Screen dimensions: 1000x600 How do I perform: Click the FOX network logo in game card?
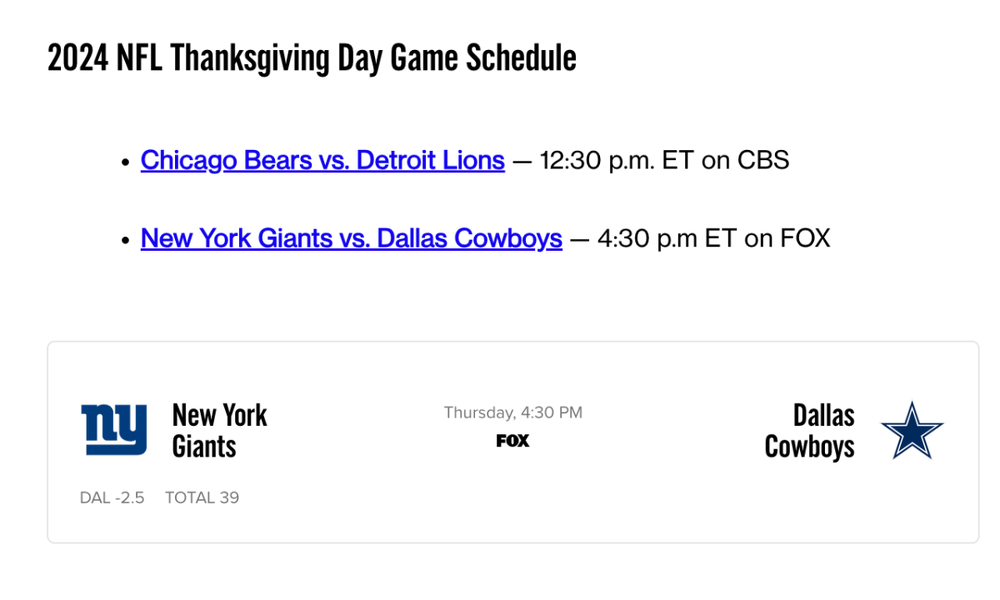[x=513, y=441]
